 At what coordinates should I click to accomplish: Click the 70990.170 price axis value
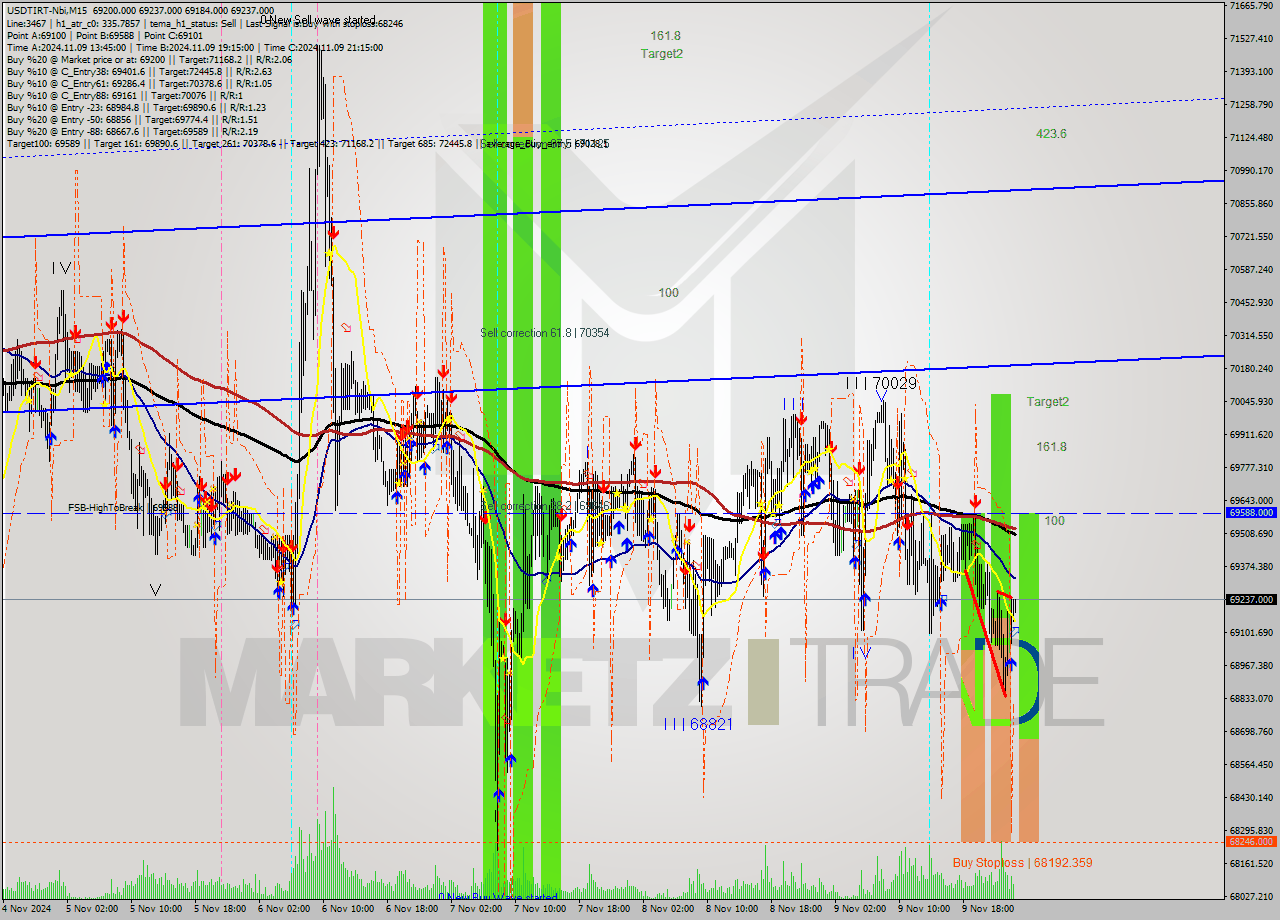(1252, 171)
